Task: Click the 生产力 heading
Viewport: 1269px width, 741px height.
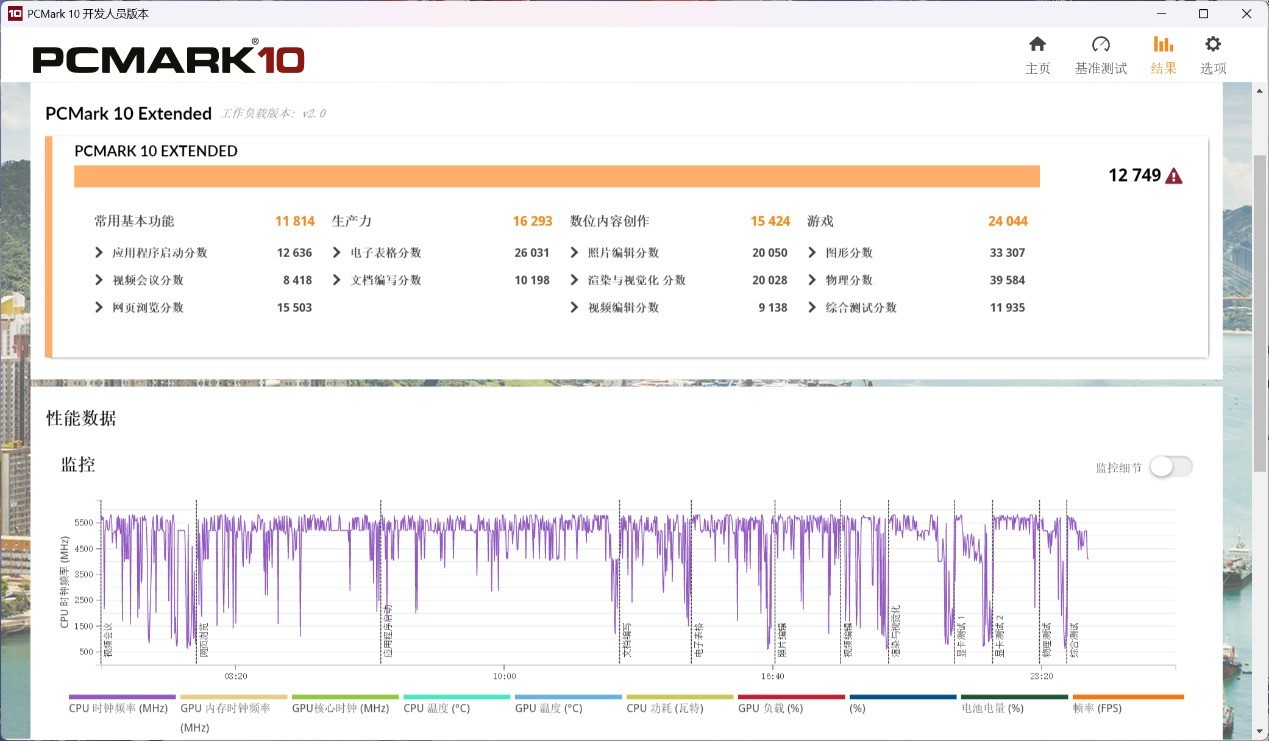Action: click(x=351, y=221)
